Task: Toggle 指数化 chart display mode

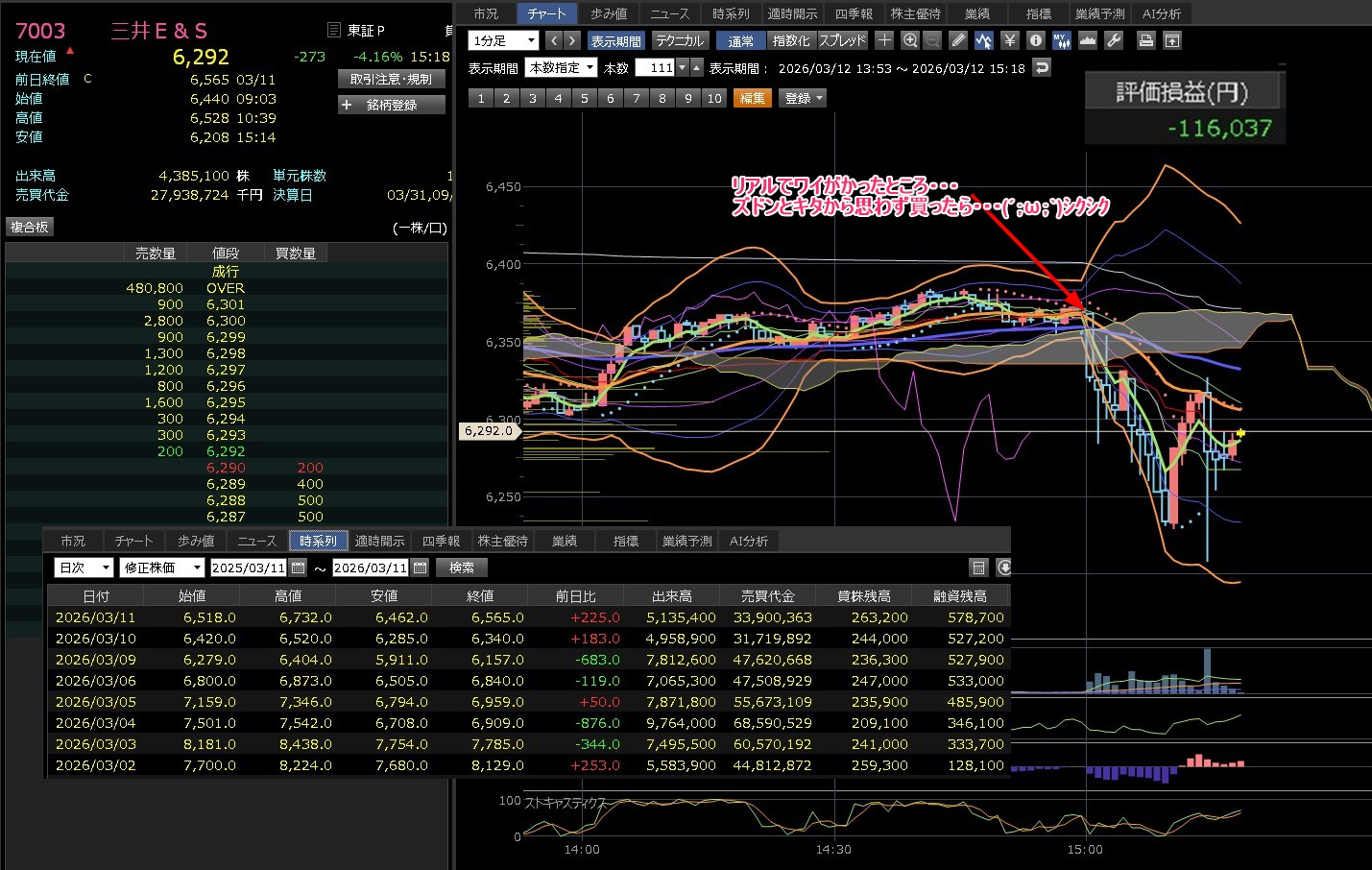Action: 791,40
